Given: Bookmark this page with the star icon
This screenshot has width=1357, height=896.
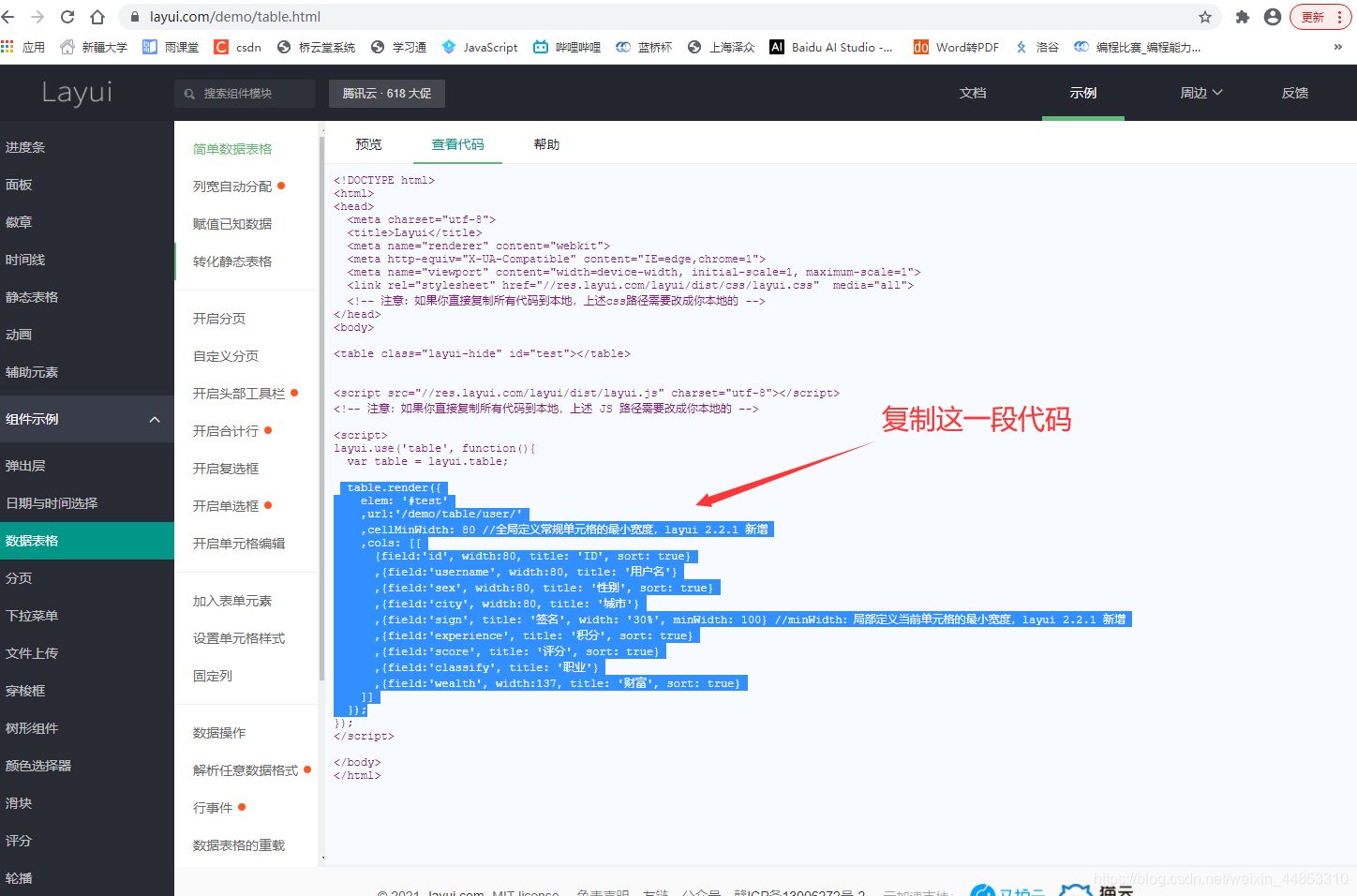Looking at the screenshot, I should coord(1205,17).
